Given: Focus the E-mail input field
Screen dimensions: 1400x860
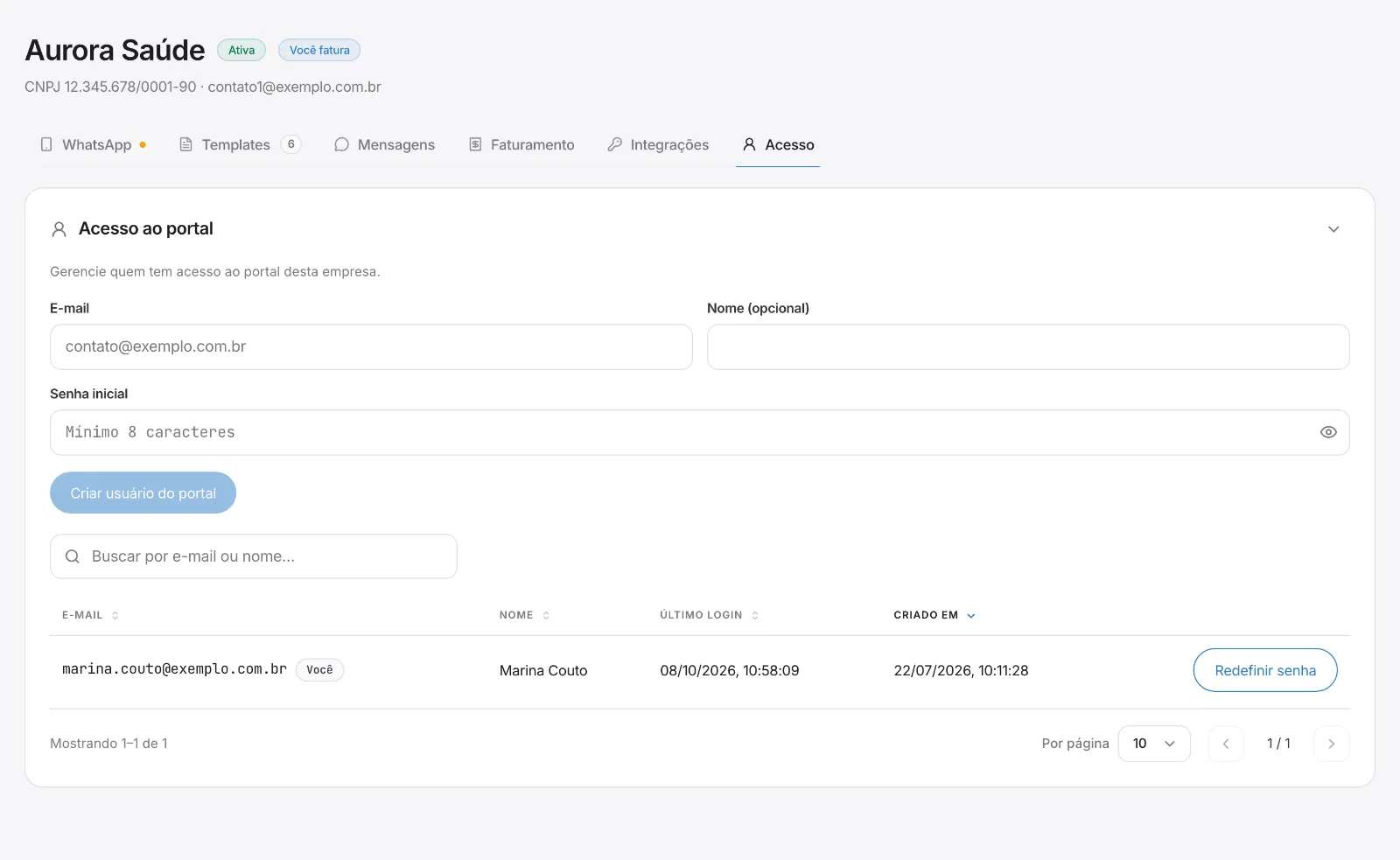Looking at the screenshot, I should 371,346.
